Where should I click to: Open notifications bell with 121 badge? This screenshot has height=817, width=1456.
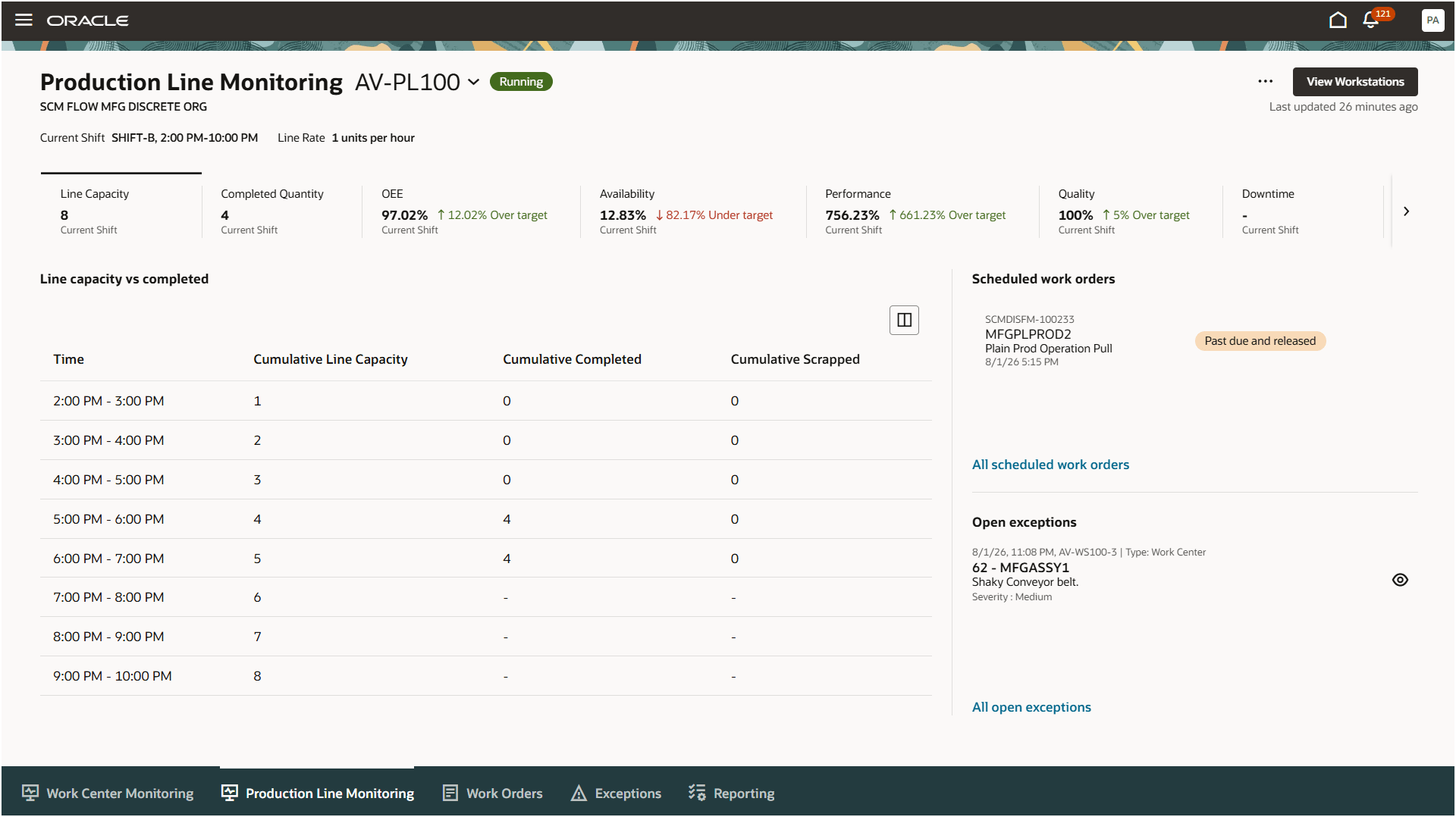[x=1370, y=20]
